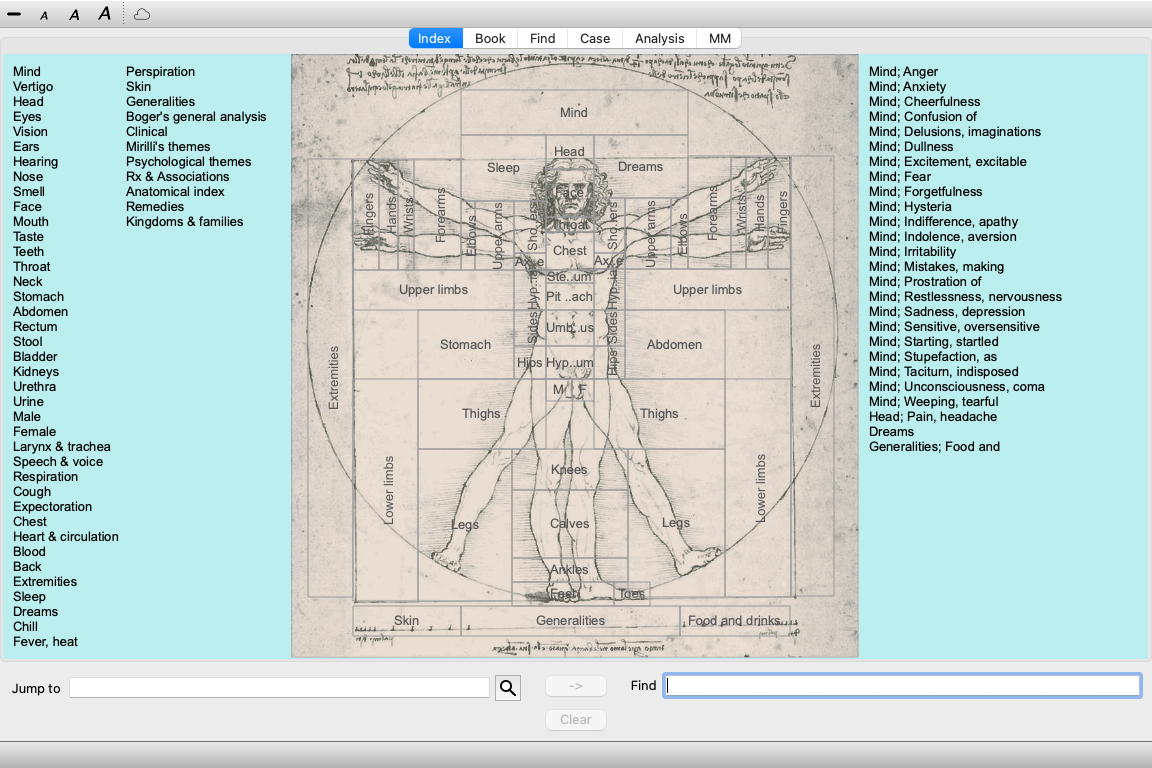Image resolution: width=1152 pixels, height=768 pixels.
Task: Open Psychological themes chapter
Action: tap(188, 162)
